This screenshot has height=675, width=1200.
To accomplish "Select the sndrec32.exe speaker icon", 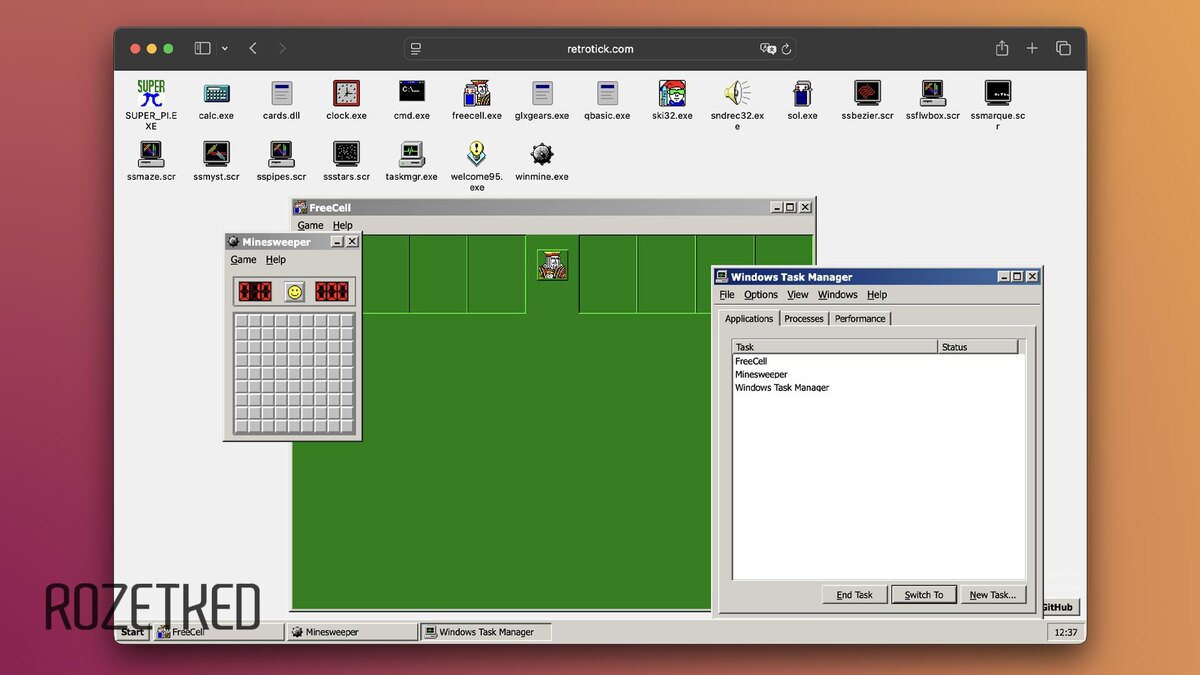I will [x=737, y=93].
